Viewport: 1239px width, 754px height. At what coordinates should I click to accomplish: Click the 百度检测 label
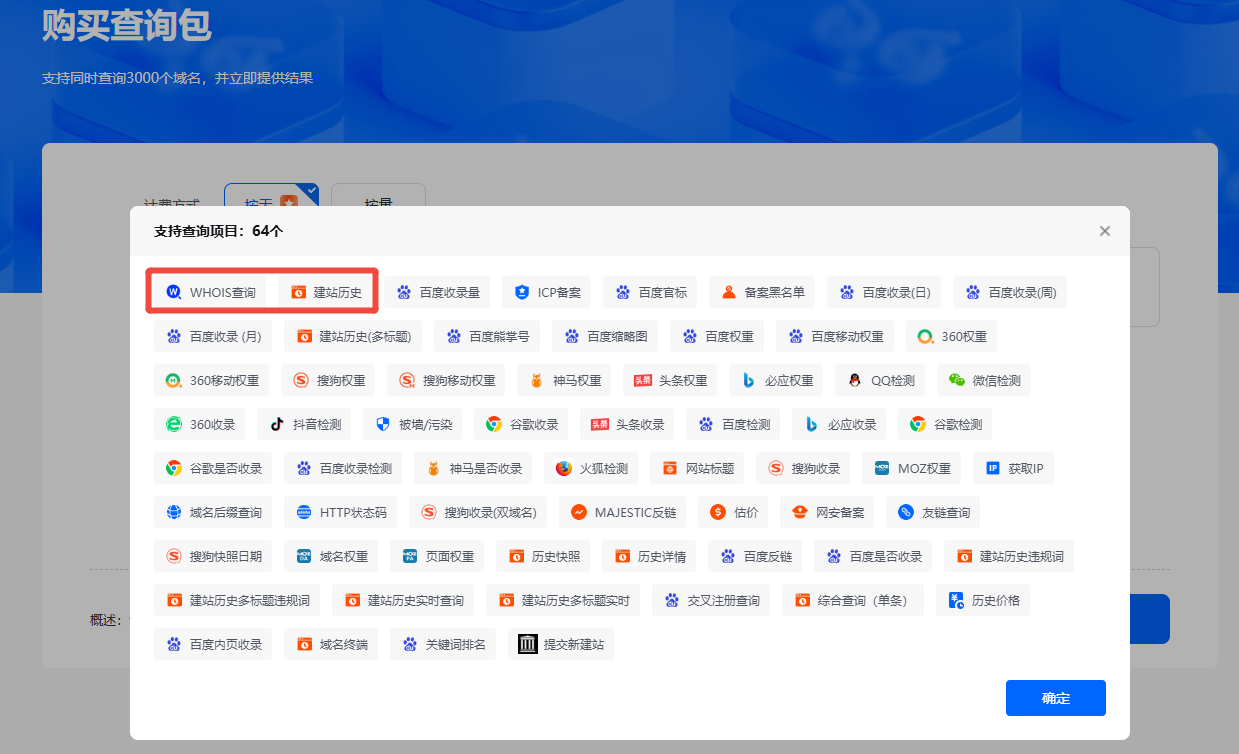tap(746, 425)
